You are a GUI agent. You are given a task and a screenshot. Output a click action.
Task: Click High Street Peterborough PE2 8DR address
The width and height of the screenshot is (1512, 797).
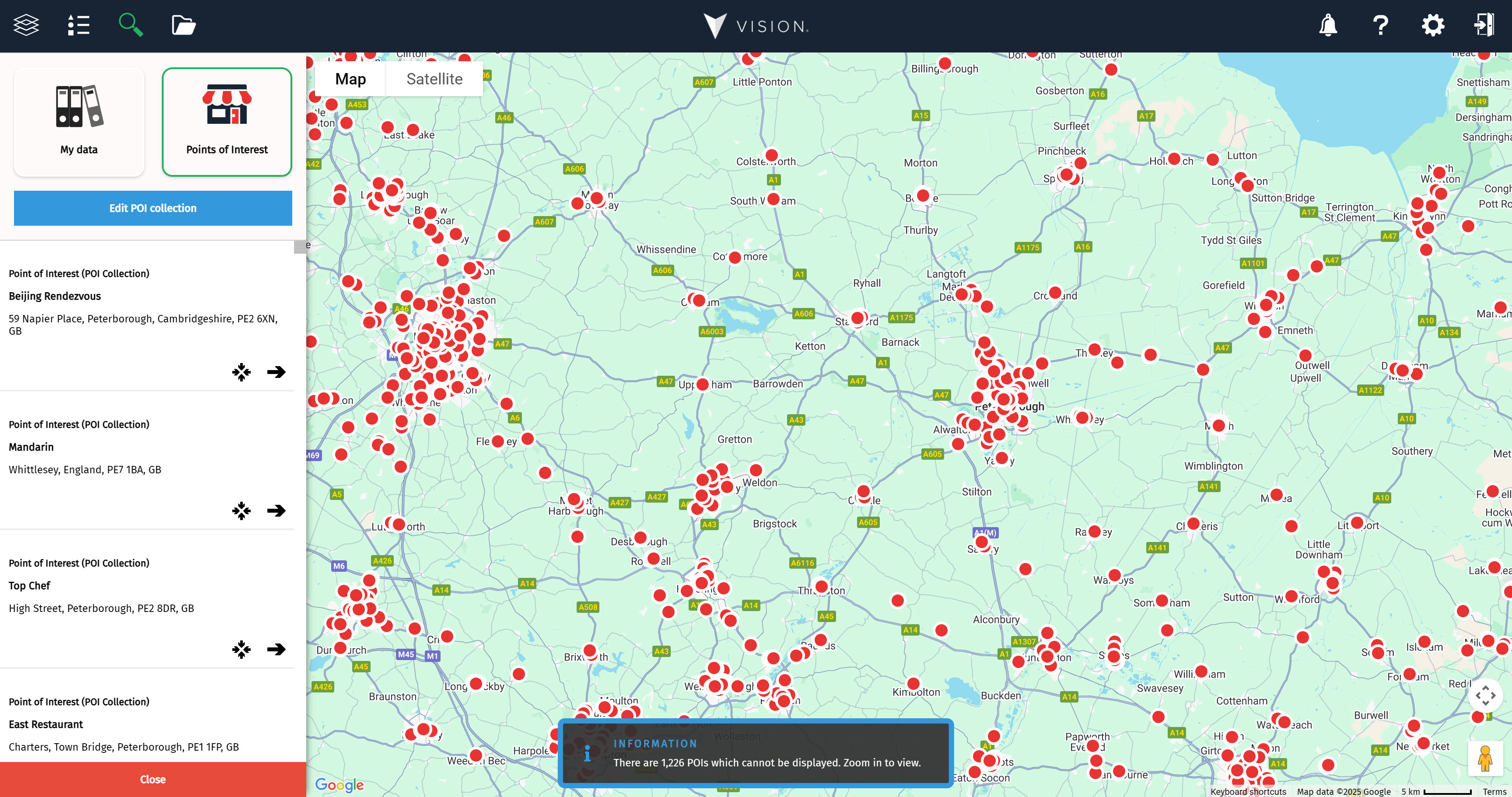click(x=101, y=608)
